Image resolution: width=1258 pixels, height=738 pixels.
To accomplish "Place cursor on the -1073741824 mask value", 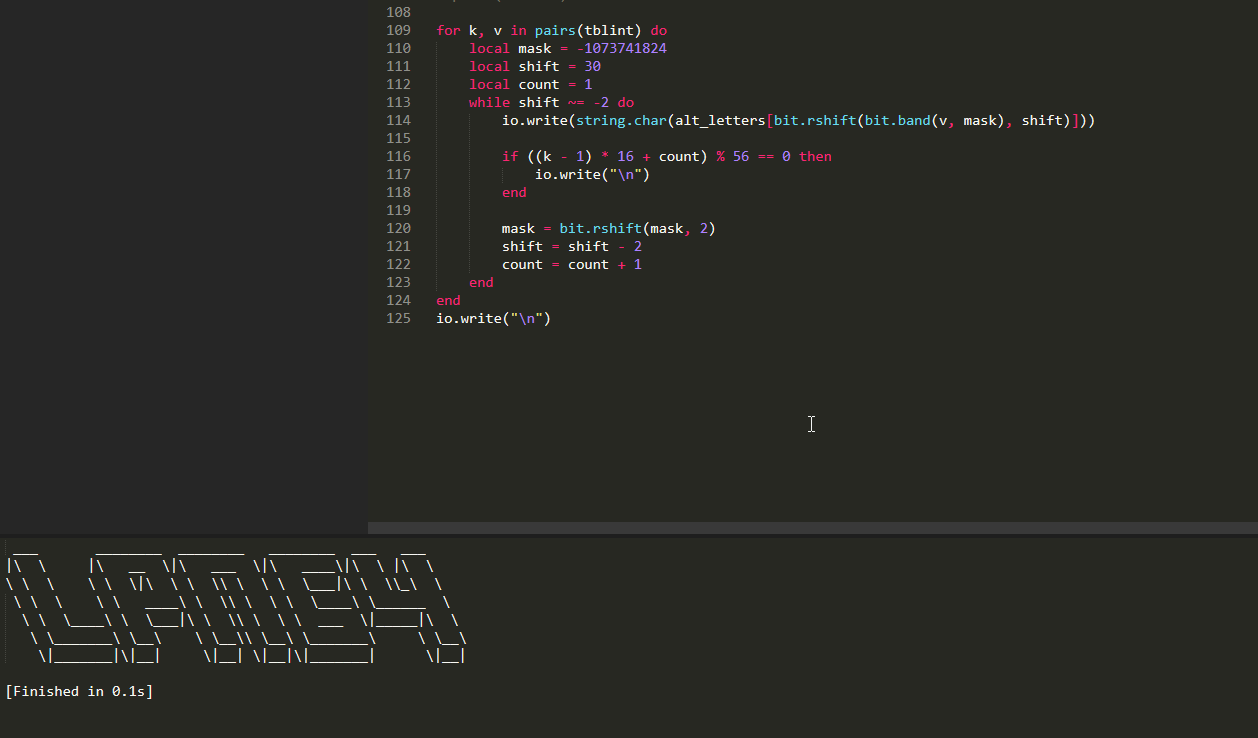I will [622, 49].
